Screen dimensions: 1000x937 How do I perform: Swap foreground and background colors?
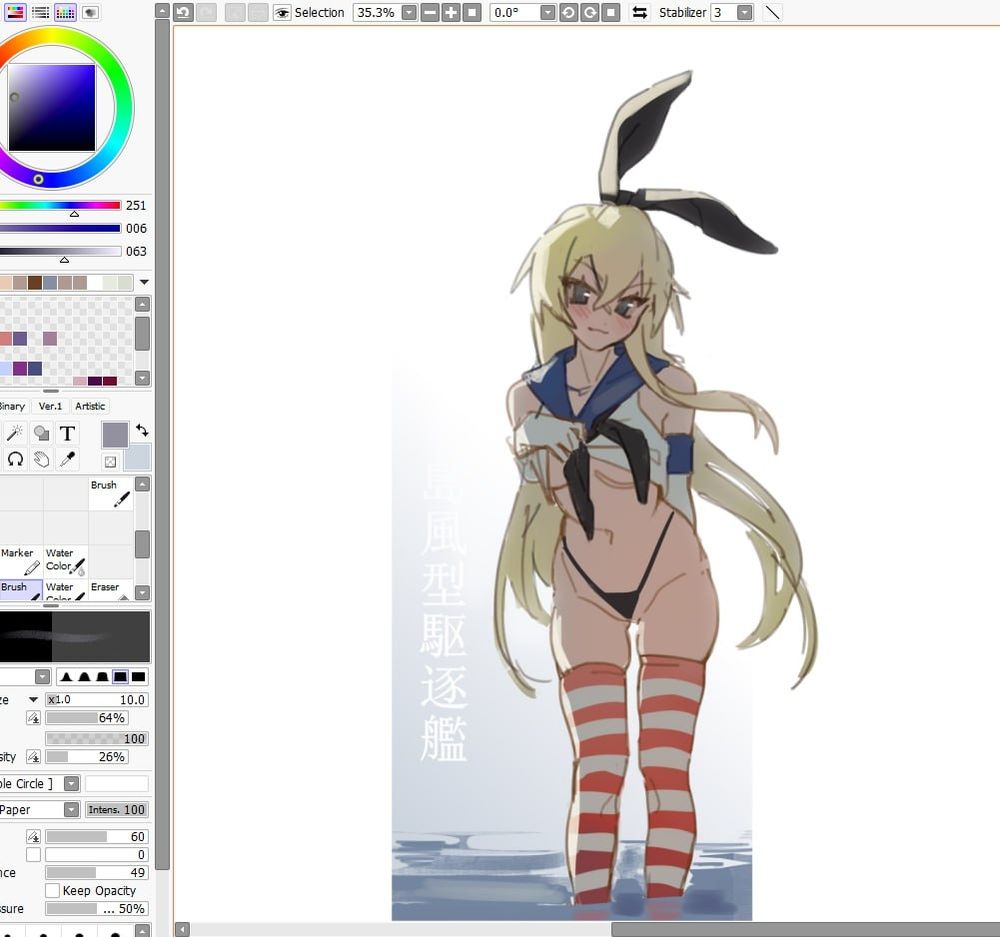(x=142, y=431)
